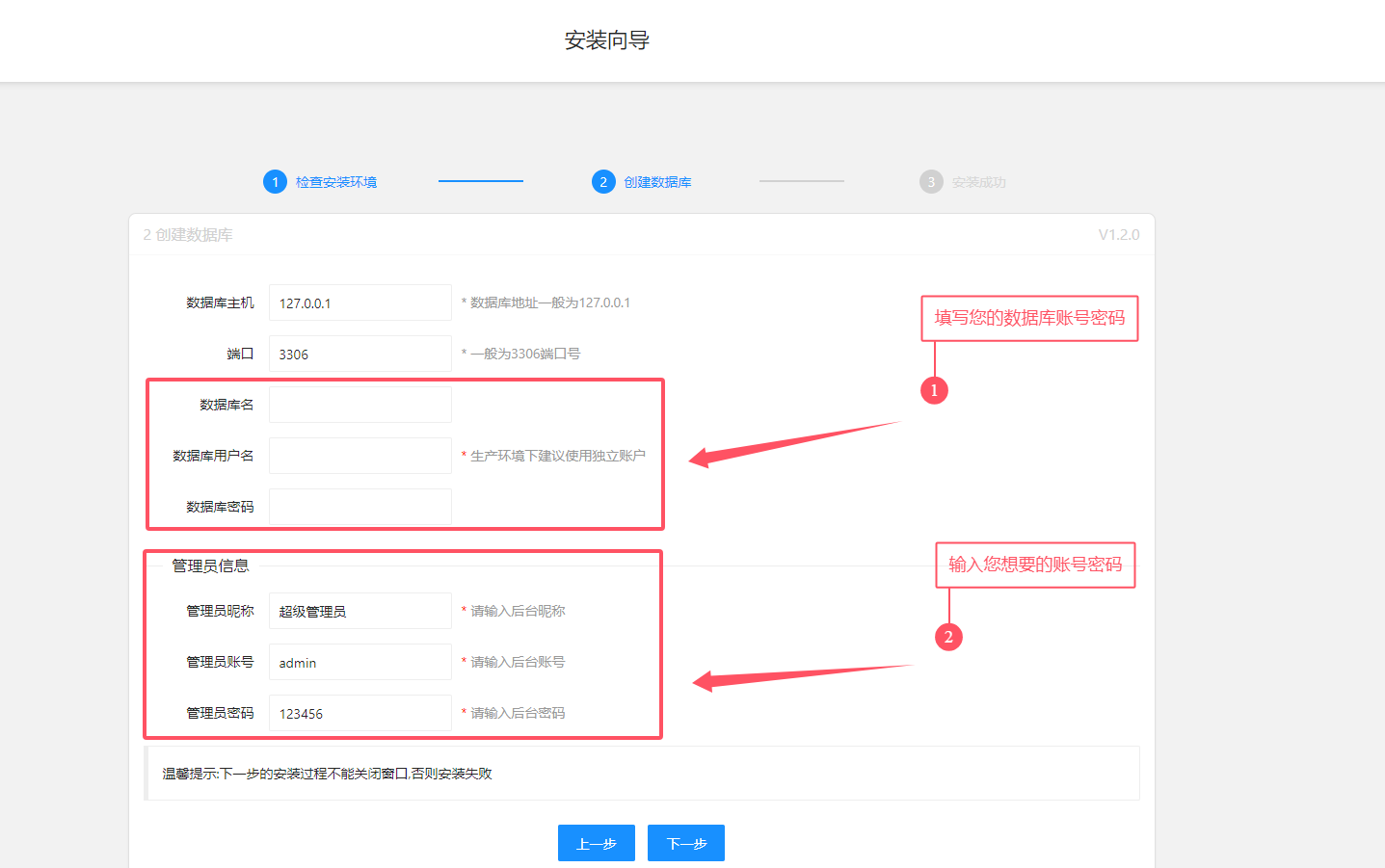Click the 数据库名 field label
Viewport: 1385px width, 868px height.
pos(226,405)
